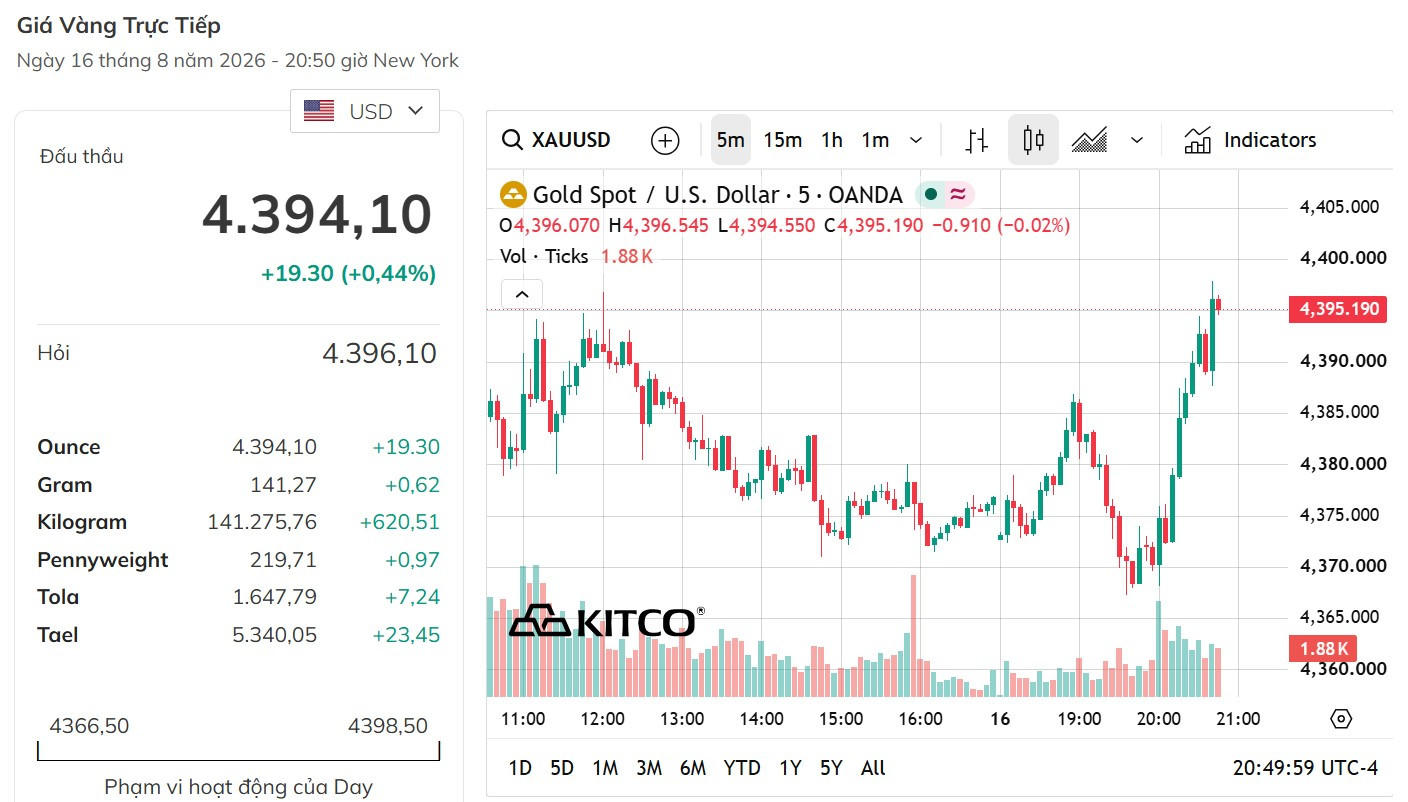The height and width of the screenshot is (802, 1408).
Task: Expand more time intervals chevron
Action: point(916,140)
